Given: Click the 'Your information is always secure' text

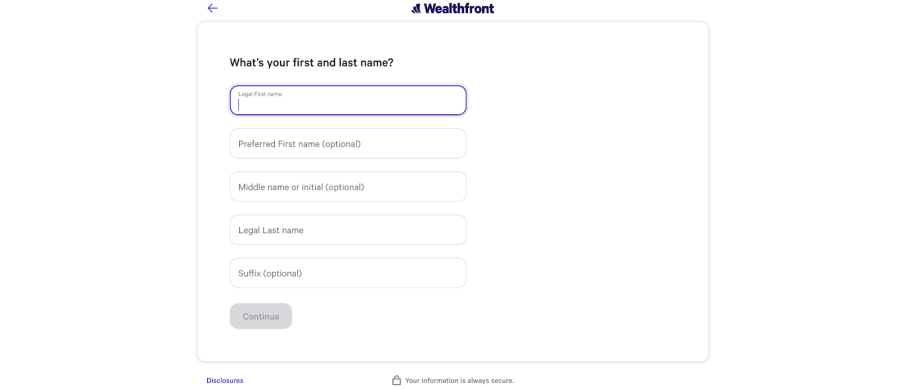Looking at the screenshot, I should (460, 380).
